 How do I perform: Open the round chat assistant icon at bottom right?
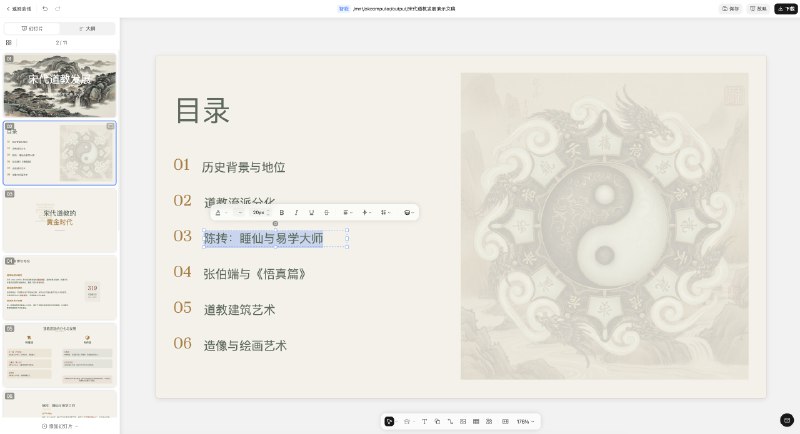(x=787, y=420)
